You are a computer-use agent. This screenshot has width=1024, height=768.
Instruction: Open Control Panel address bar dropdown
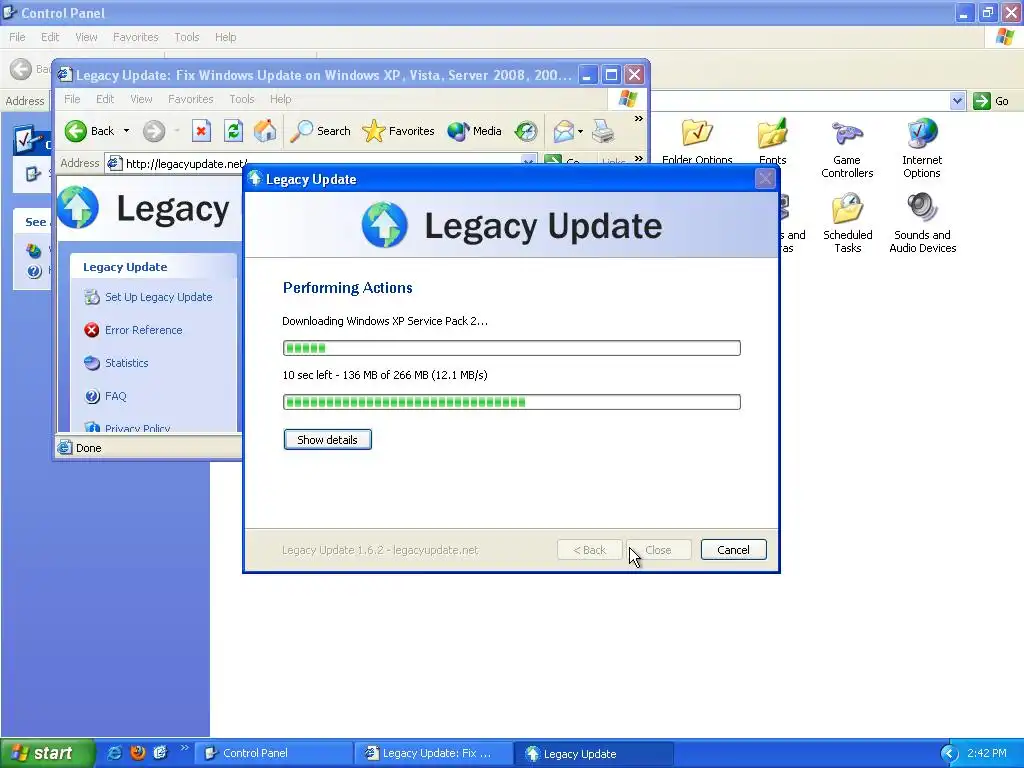pos(957,101)
